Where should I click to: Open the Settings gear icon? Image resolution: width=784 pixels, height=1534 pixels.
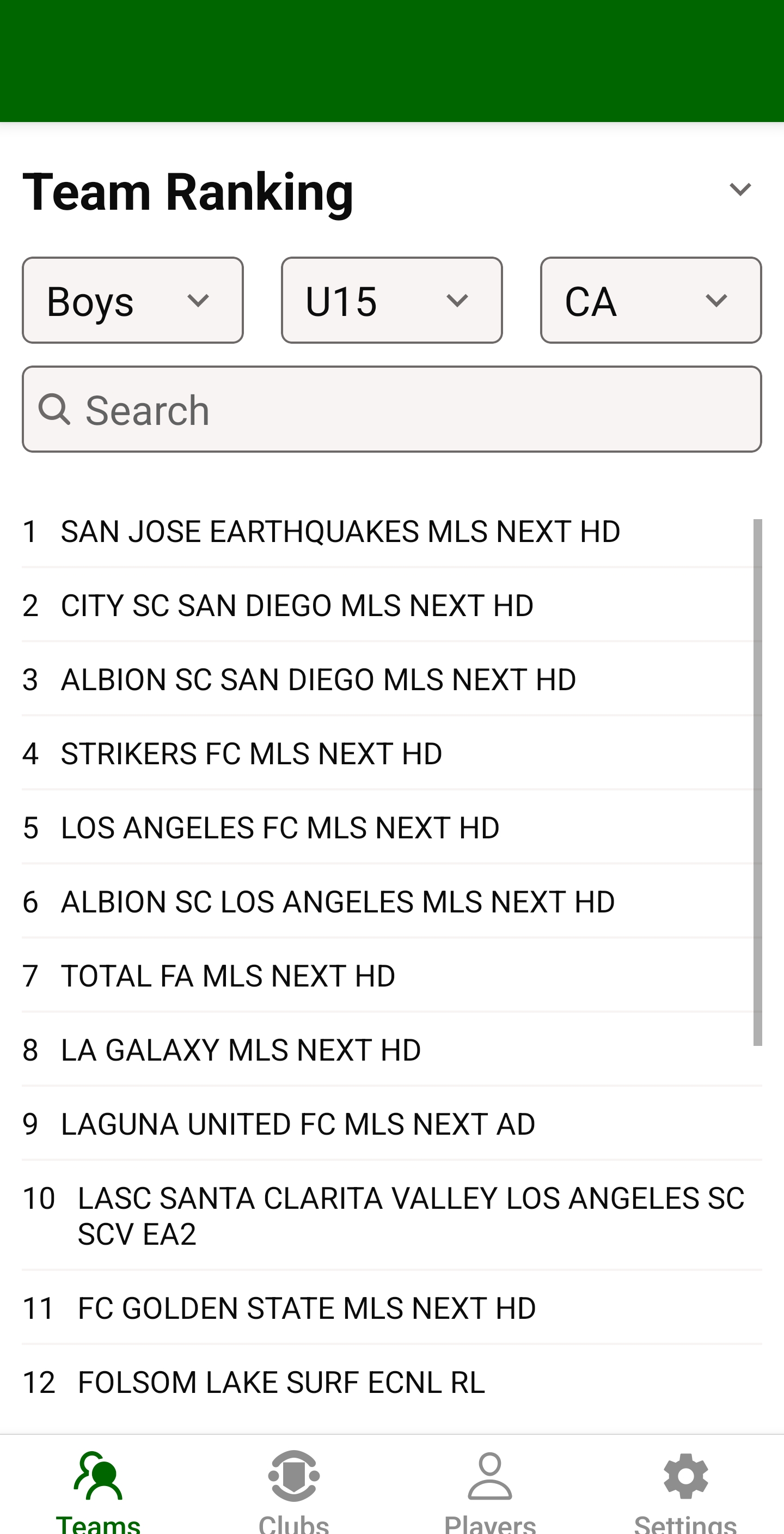click(685, 1477)
